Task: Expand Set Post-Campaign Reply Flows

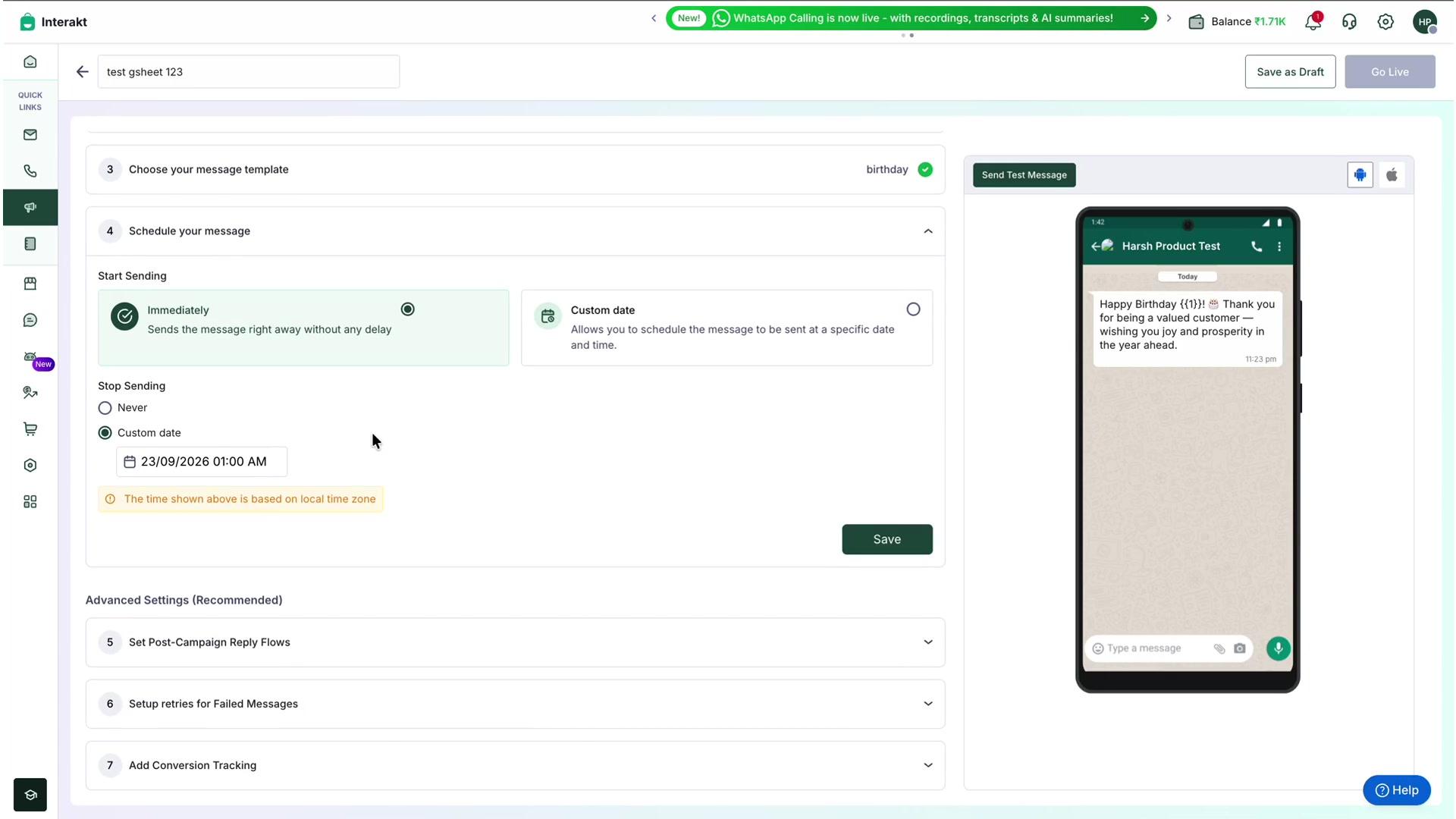Action: pos(516,642)
